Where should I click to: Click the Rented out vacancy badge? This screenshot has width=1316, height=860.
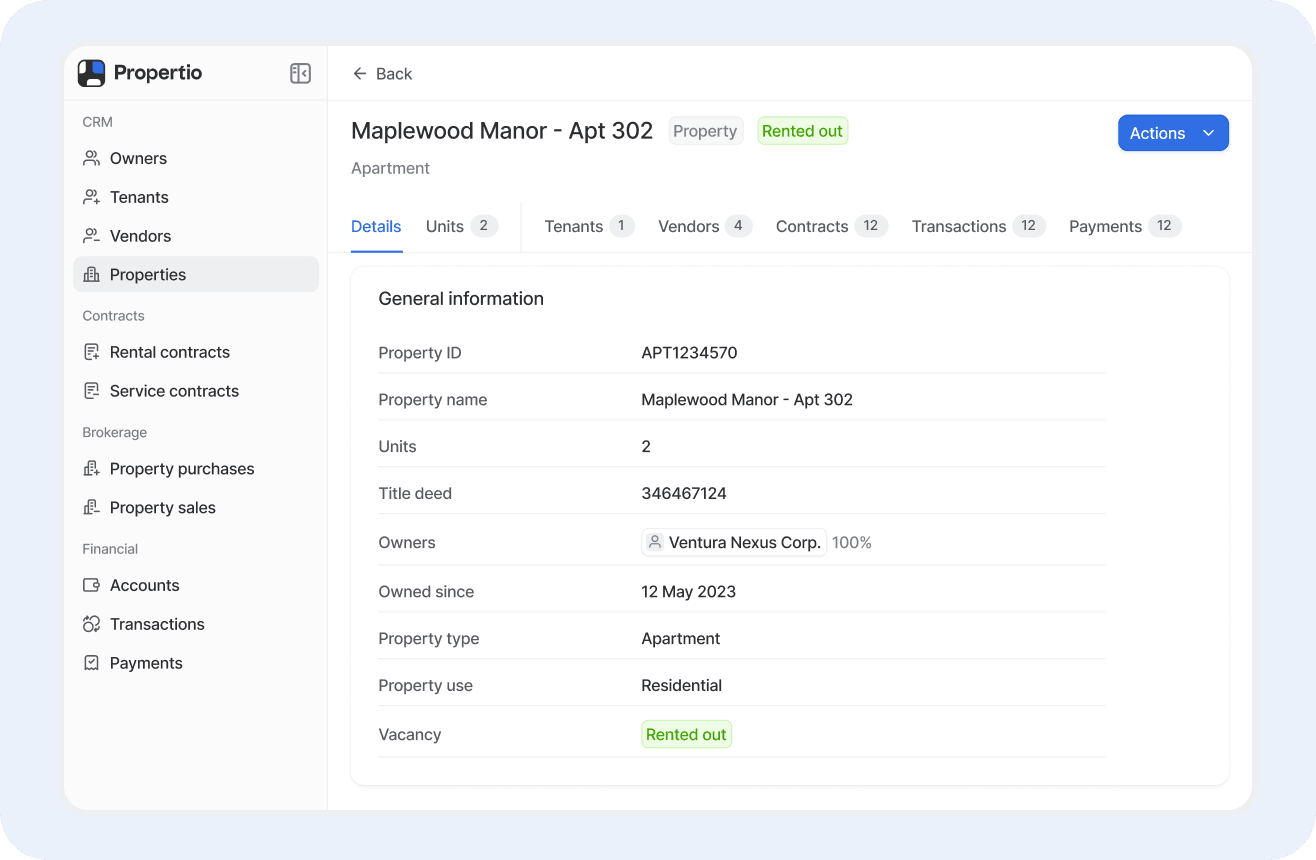(686, 734)
